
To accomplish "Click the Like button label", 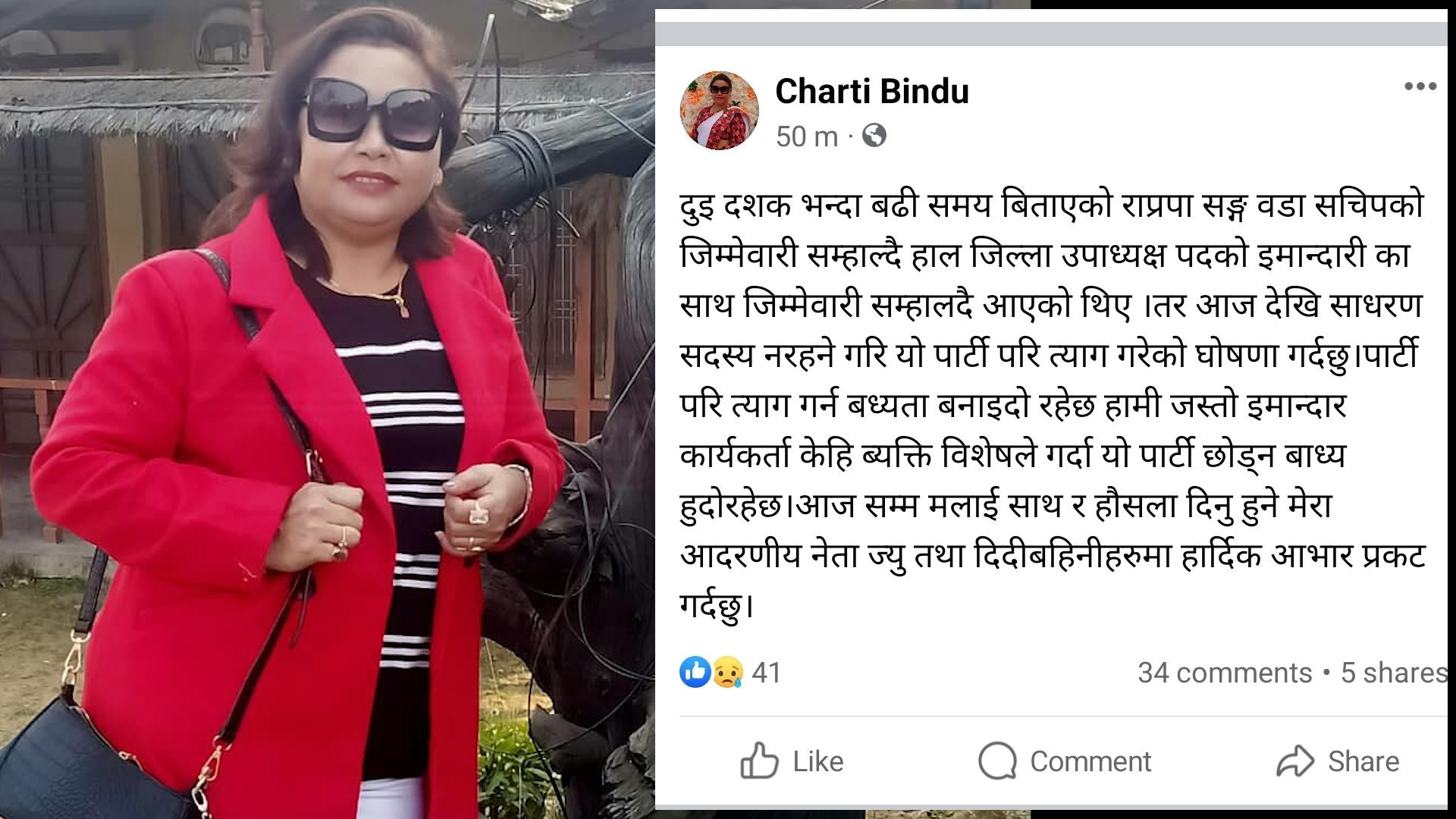I will (x=818, y=761).
